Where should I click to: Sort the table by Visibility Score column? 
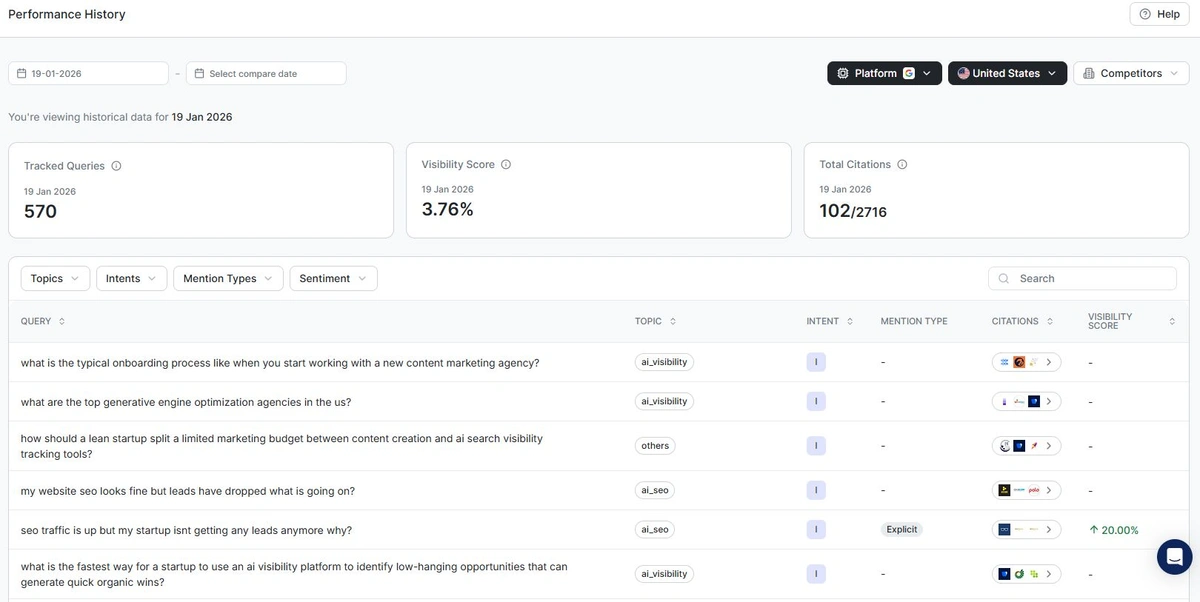(x=1170, y=320)
